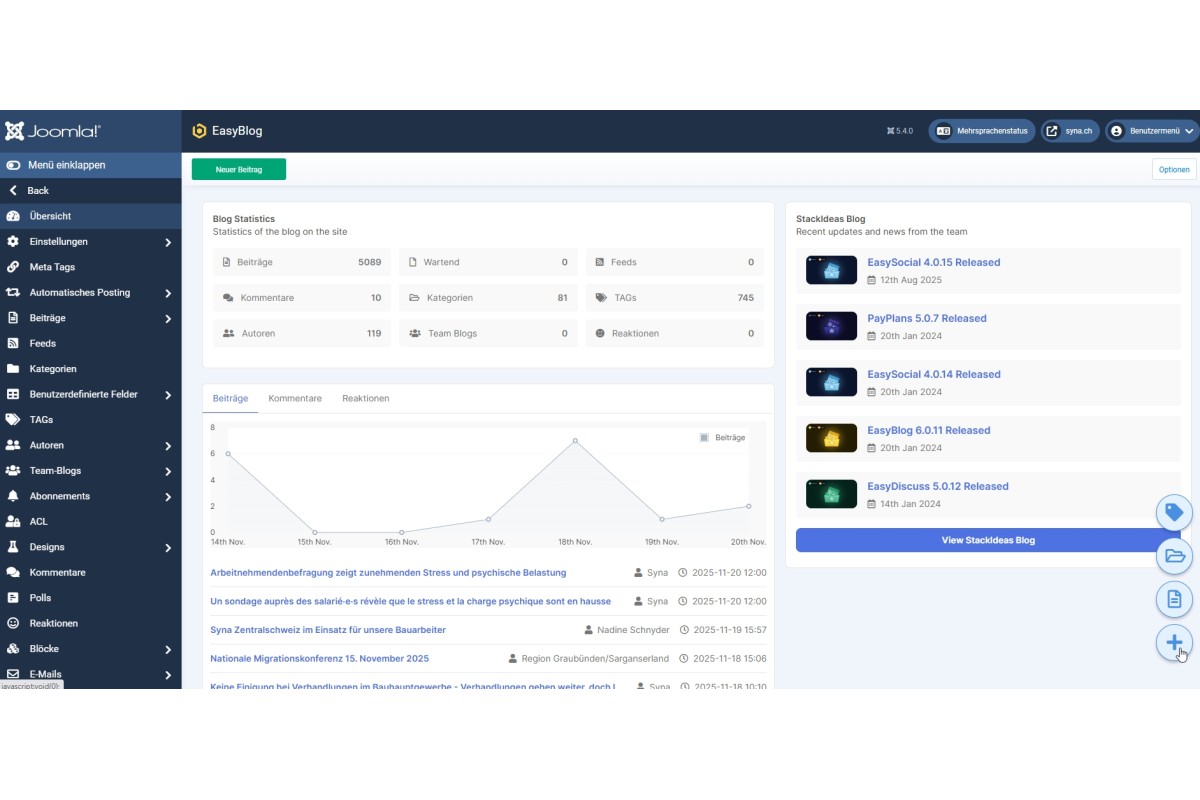The image size is (1200, 800).
Task: Click the floating folder icon button
Action: coord(1174,556)
